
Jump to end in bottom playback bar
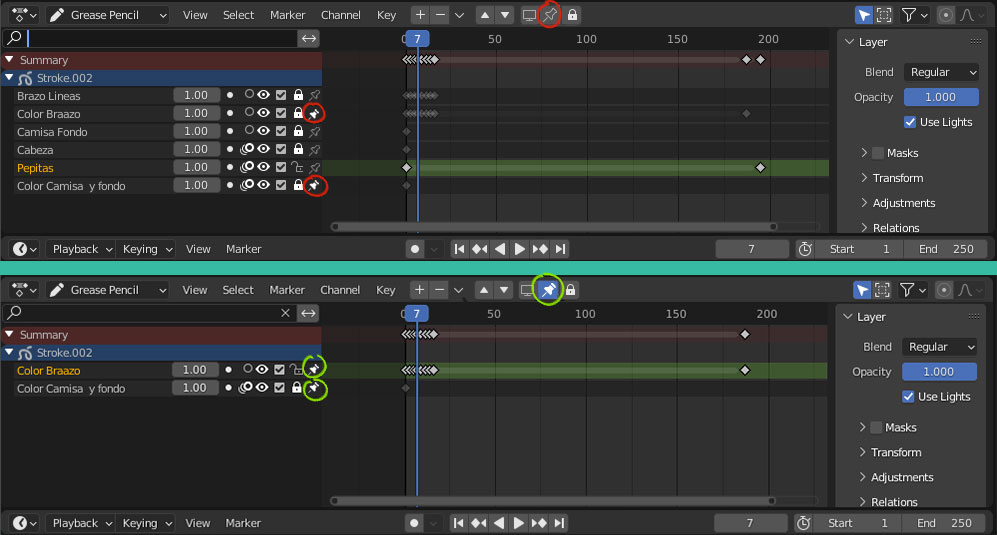coord(559,523)
